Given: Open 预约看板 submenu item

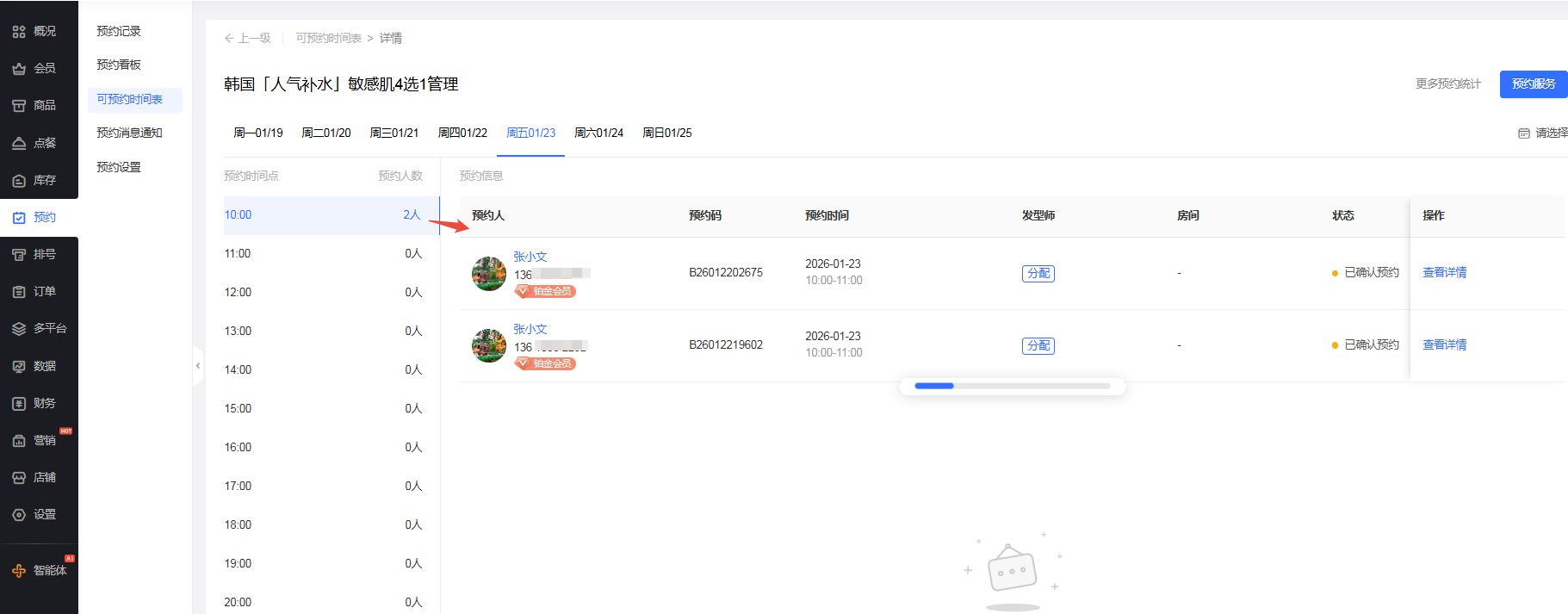Looking at the screenshot, I should click(119, 65).
